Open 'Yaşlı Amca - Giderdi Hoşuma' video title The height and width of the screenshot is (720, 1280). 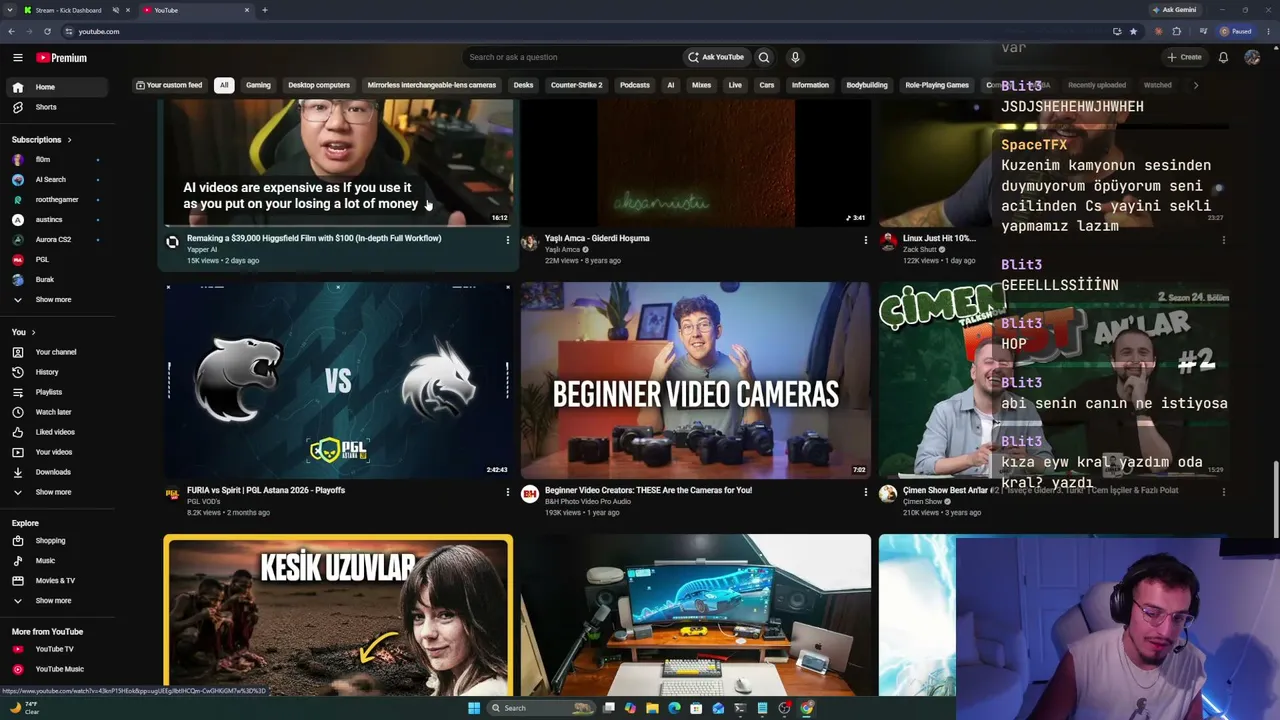coord(597,238)
